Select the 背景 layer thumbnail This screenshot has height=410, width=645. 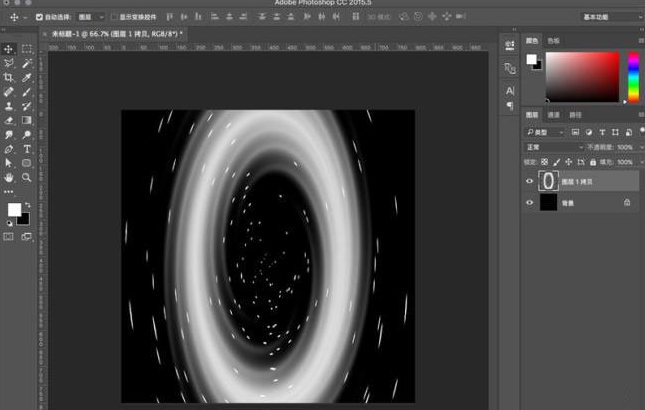(x=548, y=202)
